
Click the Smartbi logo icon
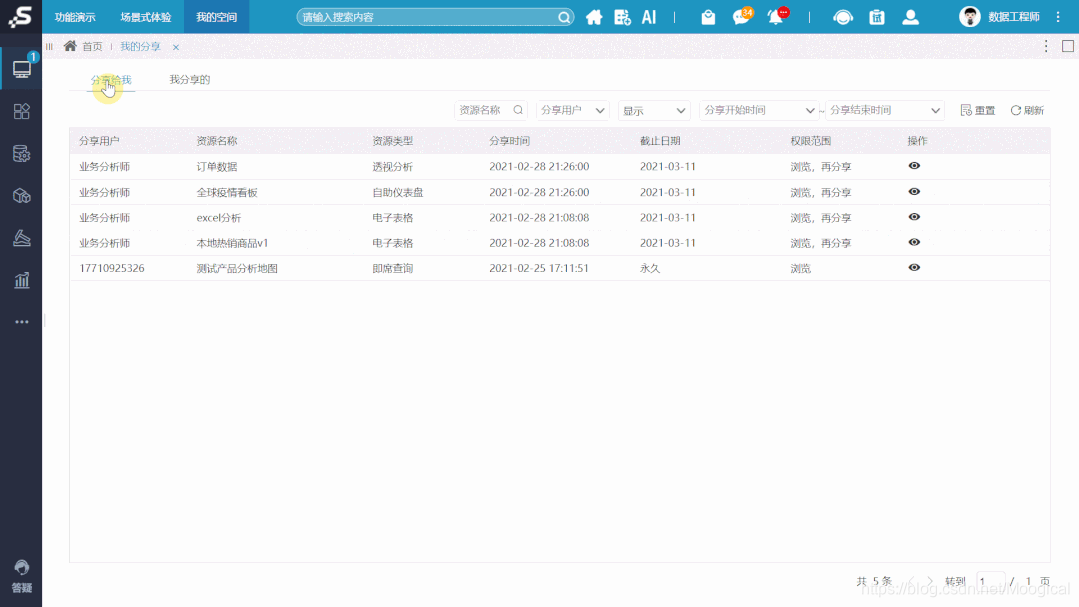point(20,17)
